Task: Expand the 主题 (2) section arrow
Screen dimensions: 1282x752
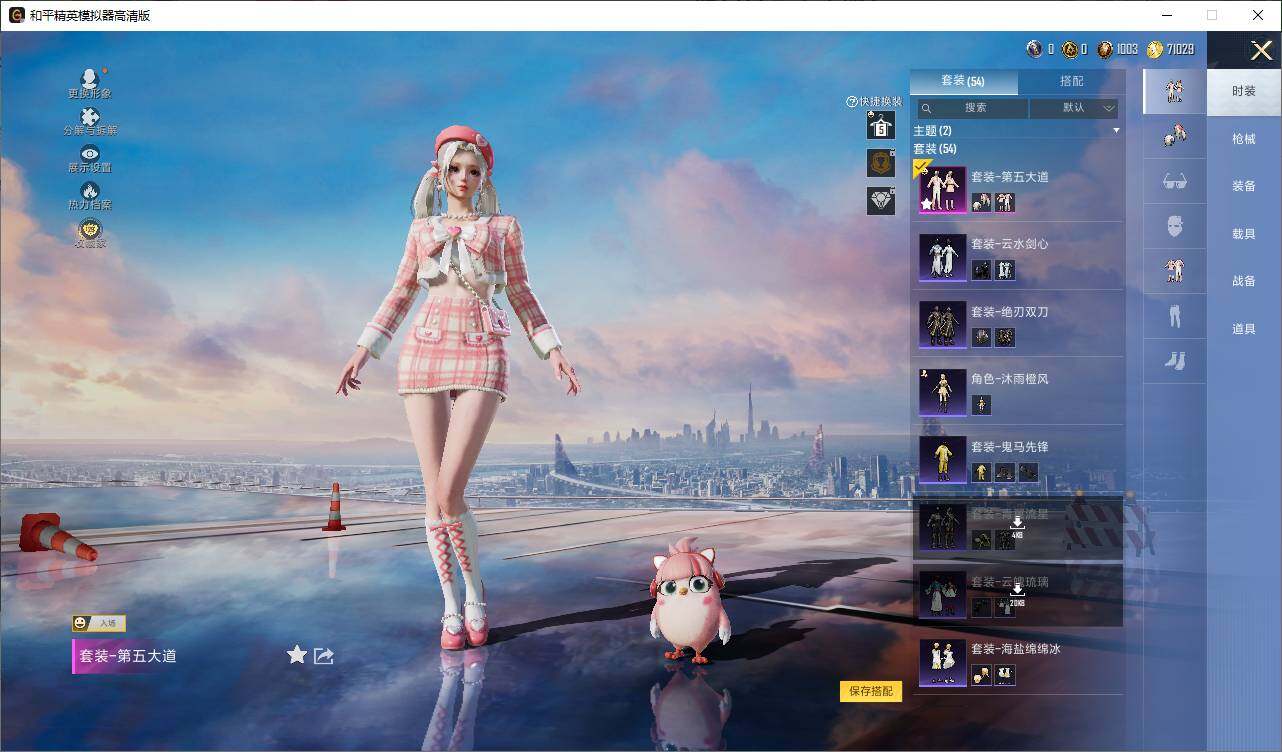Action: (1116, 131)
